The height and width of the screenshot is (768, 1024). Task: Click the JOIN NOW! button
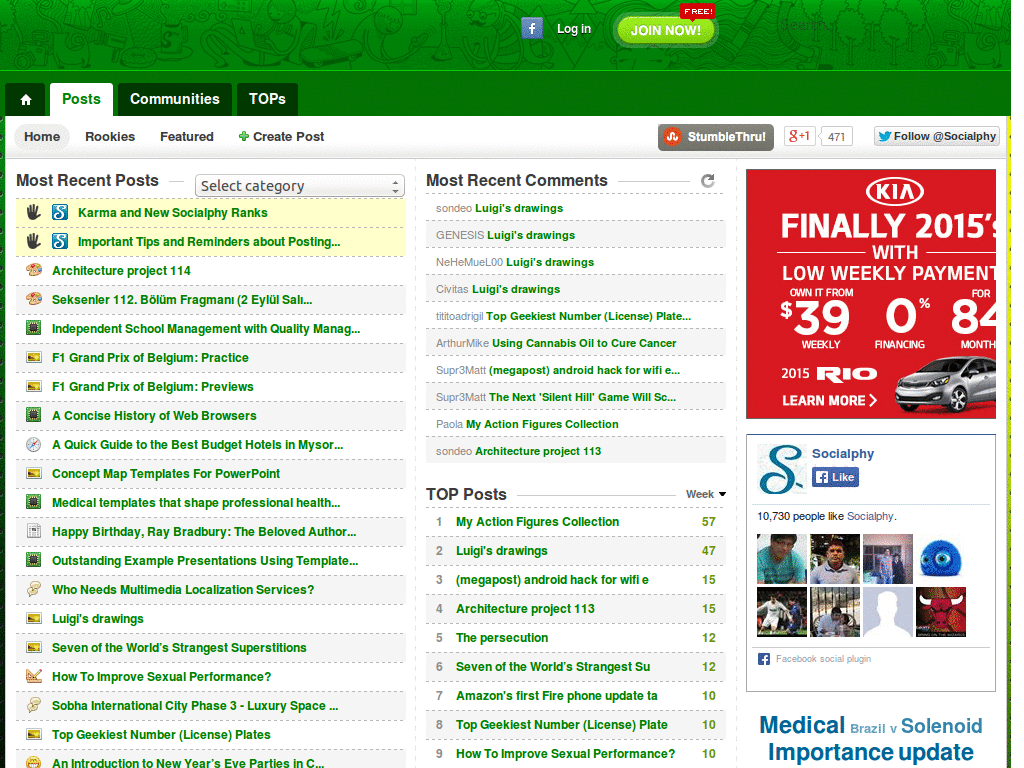pos(665,30)
